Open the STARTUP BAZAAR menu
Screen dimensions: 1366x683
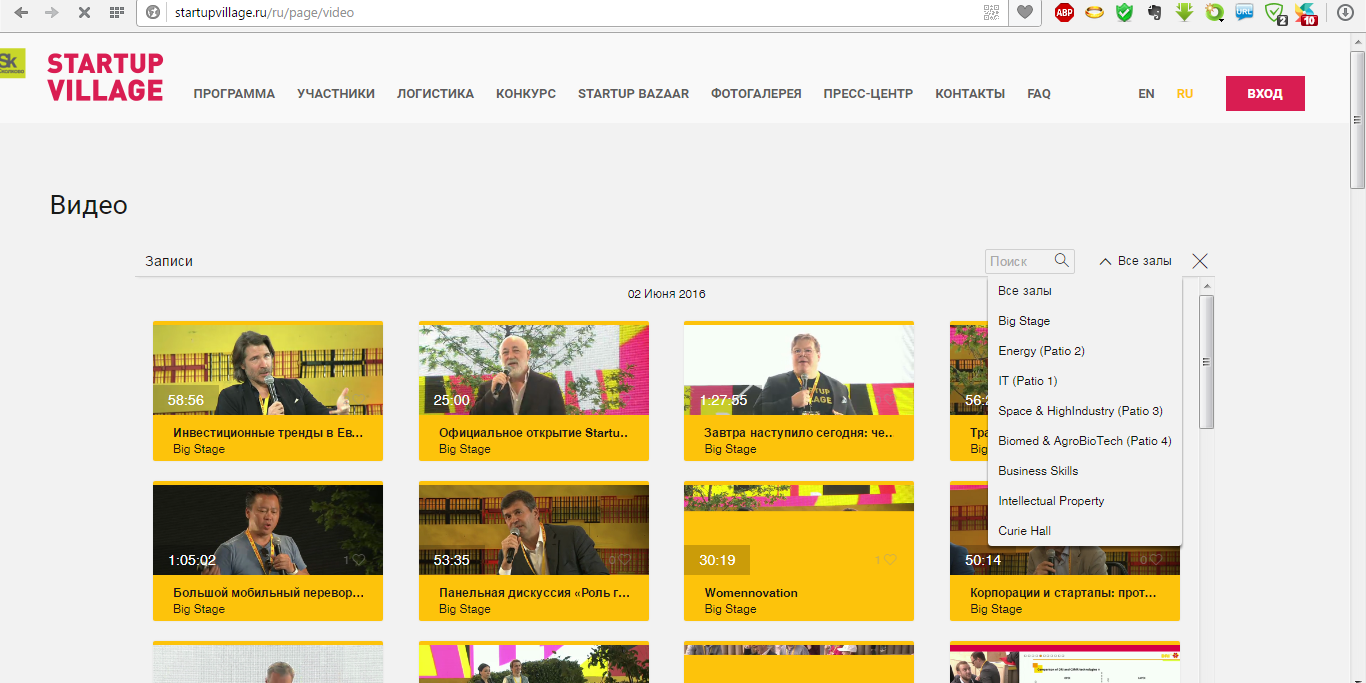click(633, 94)
